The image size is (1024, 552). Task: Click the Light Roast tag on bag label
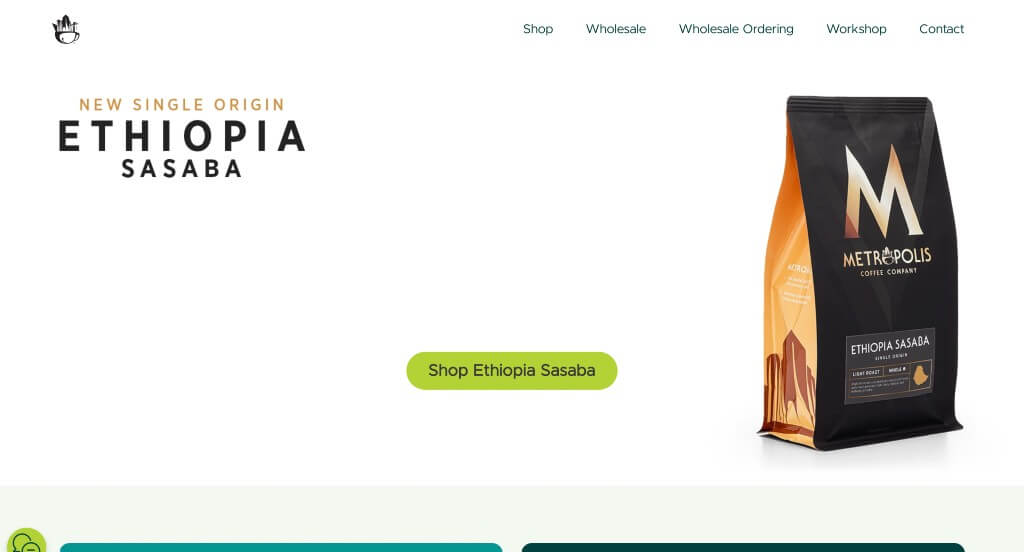(x=867, y=373)
